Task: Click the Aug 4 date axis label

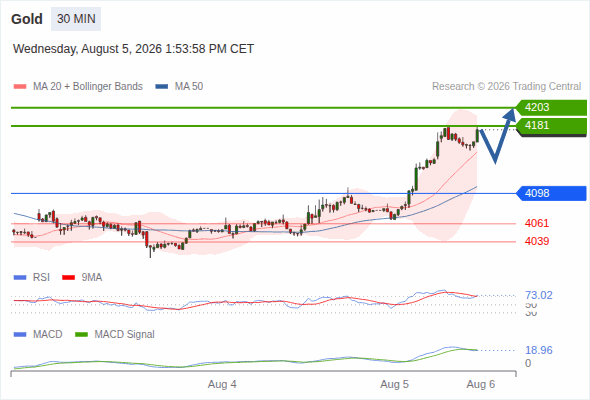Action: tap(222, 384)
